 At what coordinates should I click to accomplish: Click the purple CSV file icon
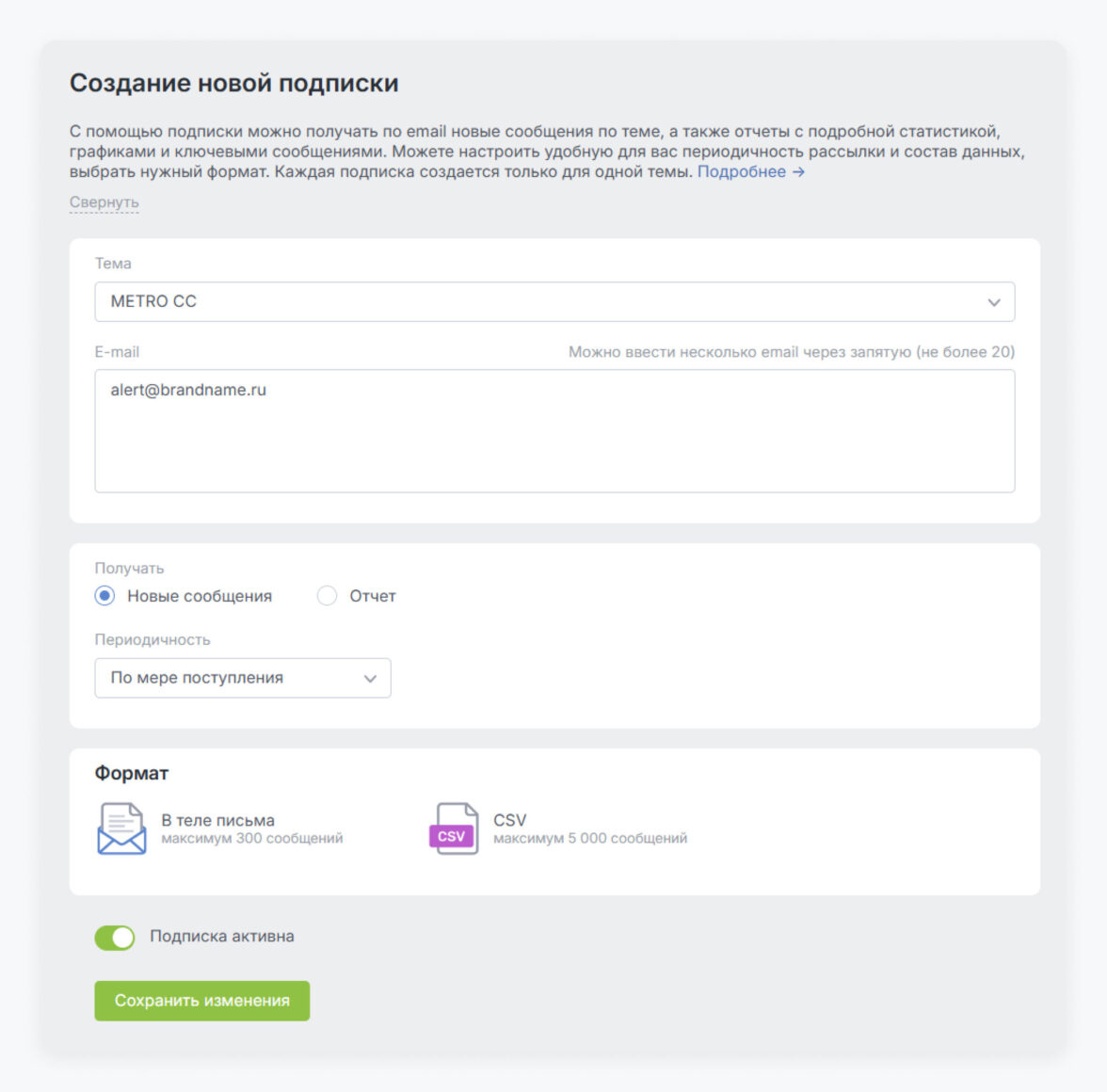tap(454, 829)
